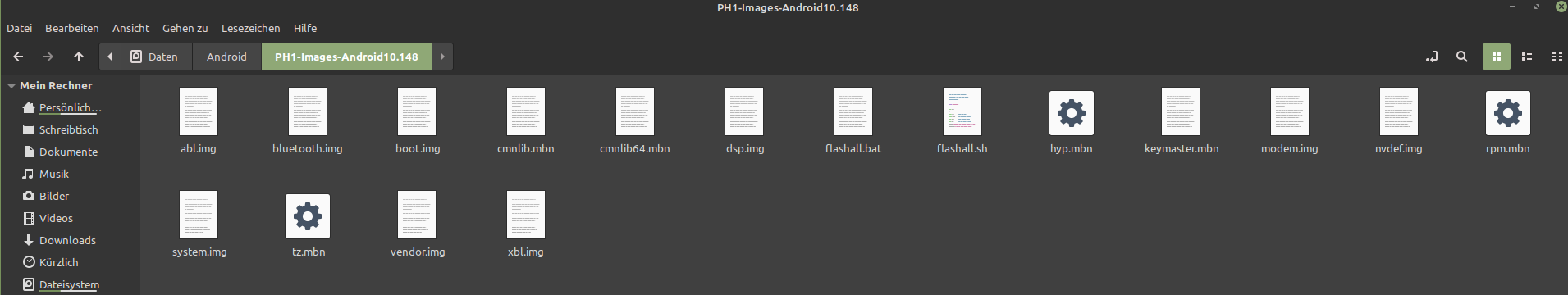Select the xbl.img file icon
Viewport: 1568px width, 295px height.
pos(526,215)
